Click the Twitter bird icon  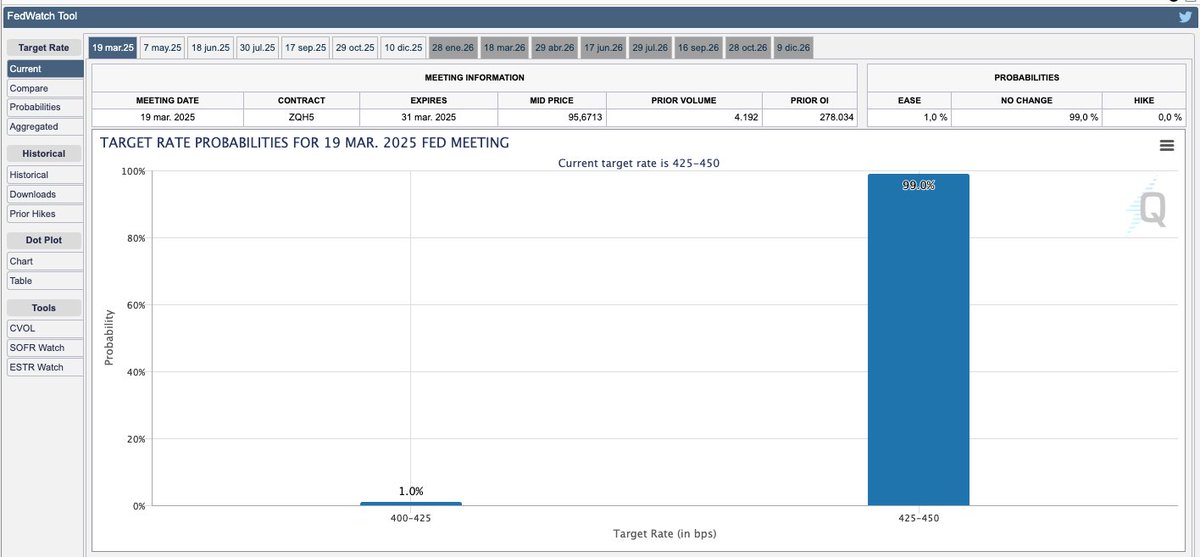(x=1185, y=16)
